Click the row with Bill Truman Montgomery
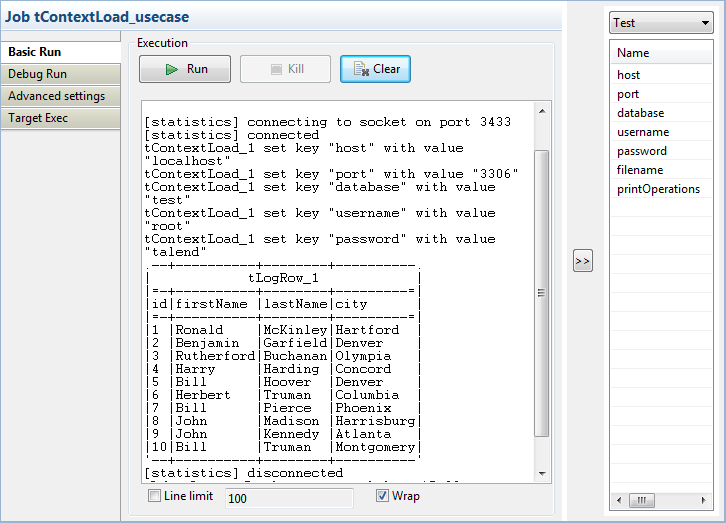This screenshot has width=726, height=523. [283, 447]
